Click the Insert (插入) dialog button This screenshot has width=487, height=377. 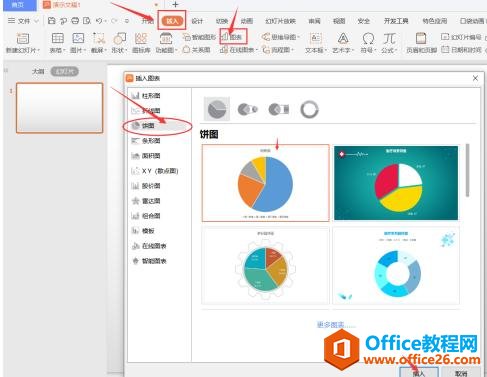click(419, 372)
